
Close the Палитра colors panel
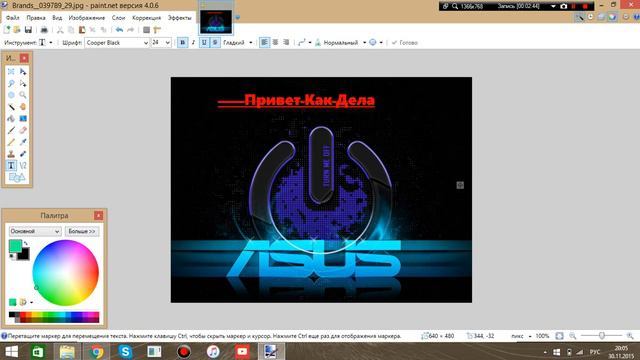pyautogui.click(x=98, y=216)
